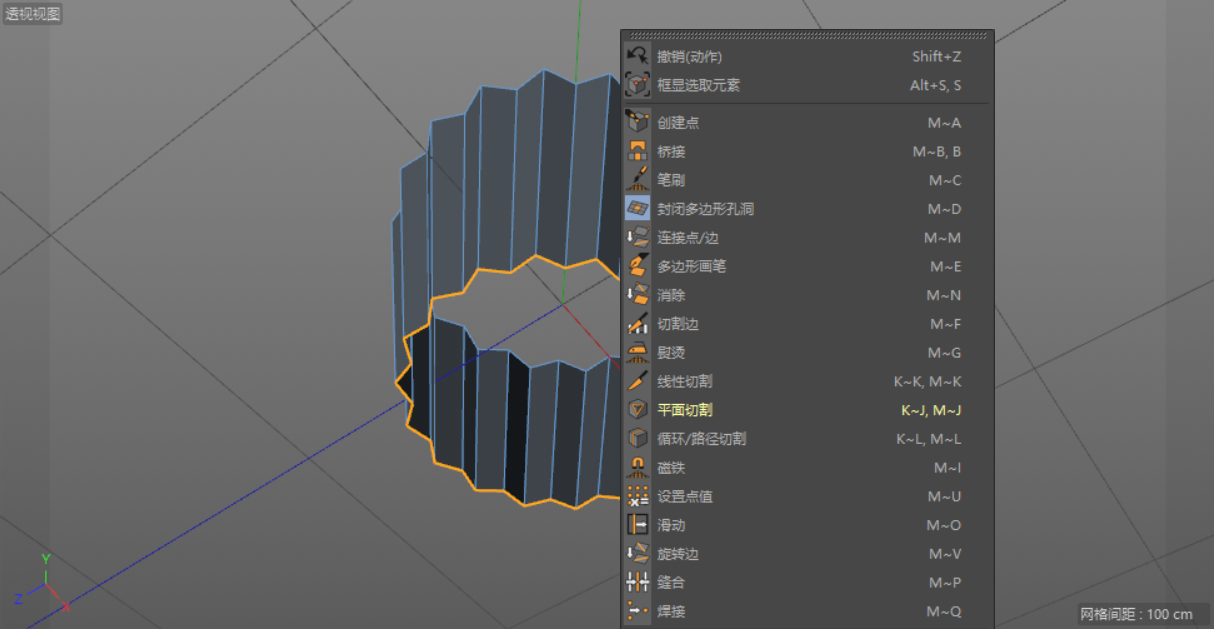Click the Frame Selected Elements (框显选取元素) icon
This screenshot has height=629, width=1214.
coord(637,86)
